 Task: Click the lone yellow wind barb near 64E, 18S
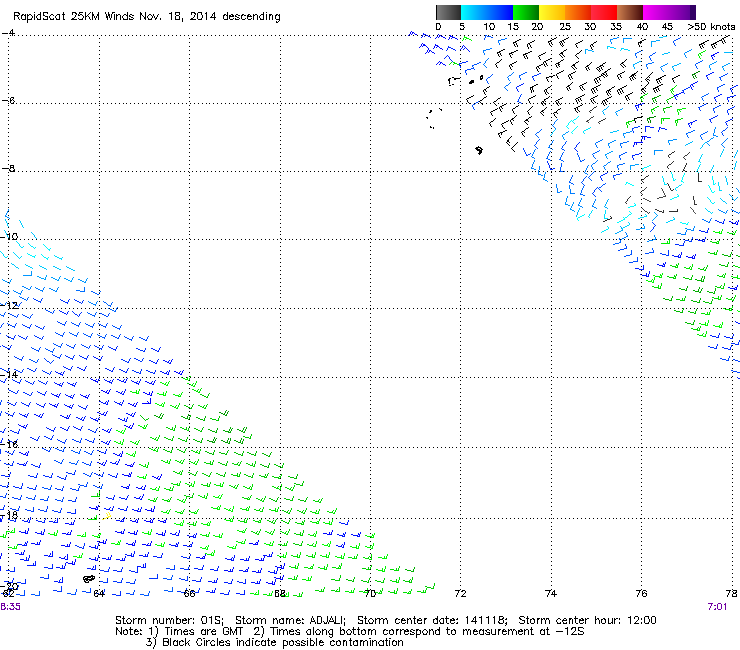point(108,515)
